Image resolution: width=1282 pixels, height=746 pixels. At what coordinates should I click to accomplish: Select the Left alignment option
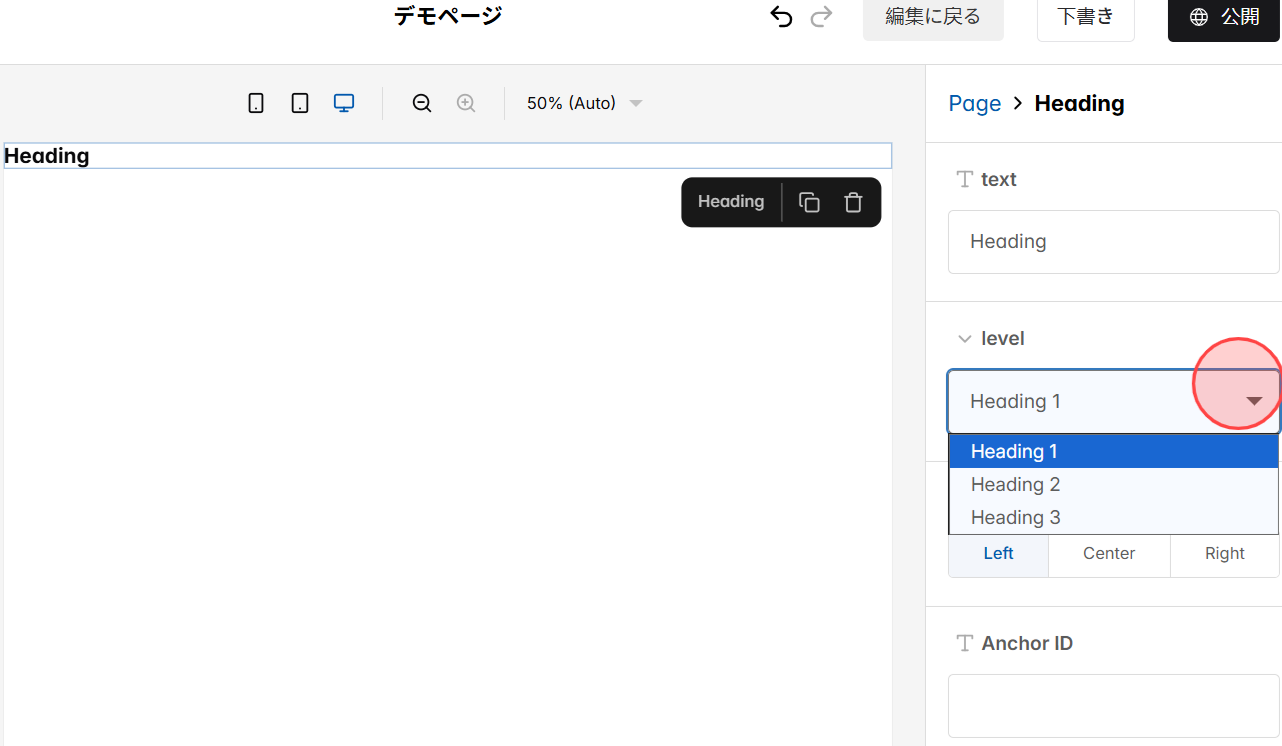(x=997, y=553)
